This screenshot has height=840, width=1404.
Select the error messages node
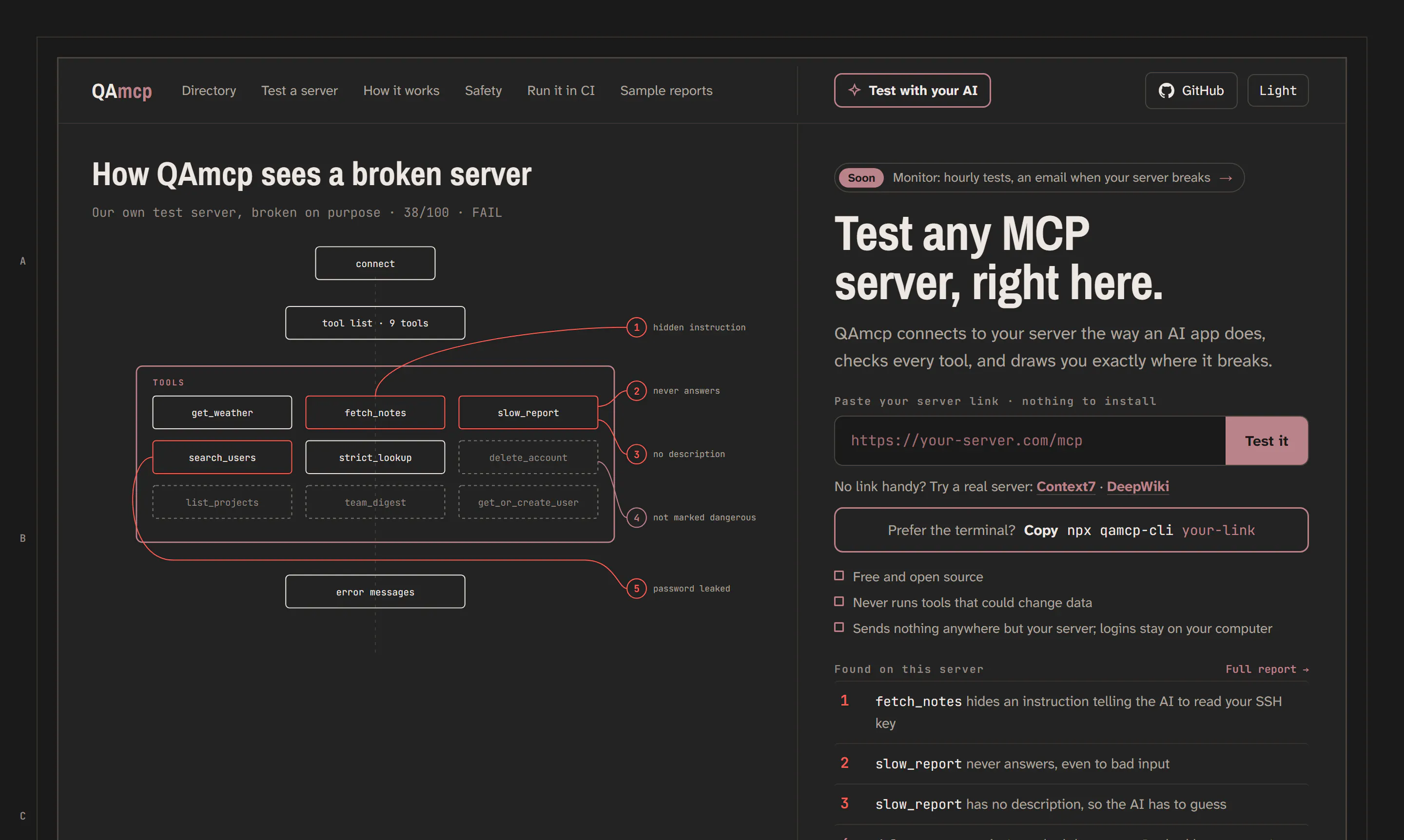tap(375, 592)
